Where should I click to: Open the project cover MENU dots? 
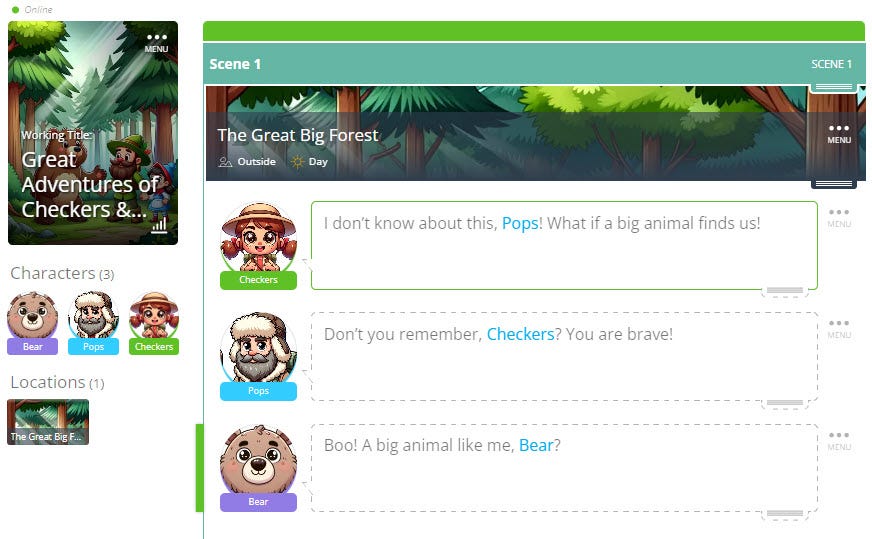pos(156,42)
